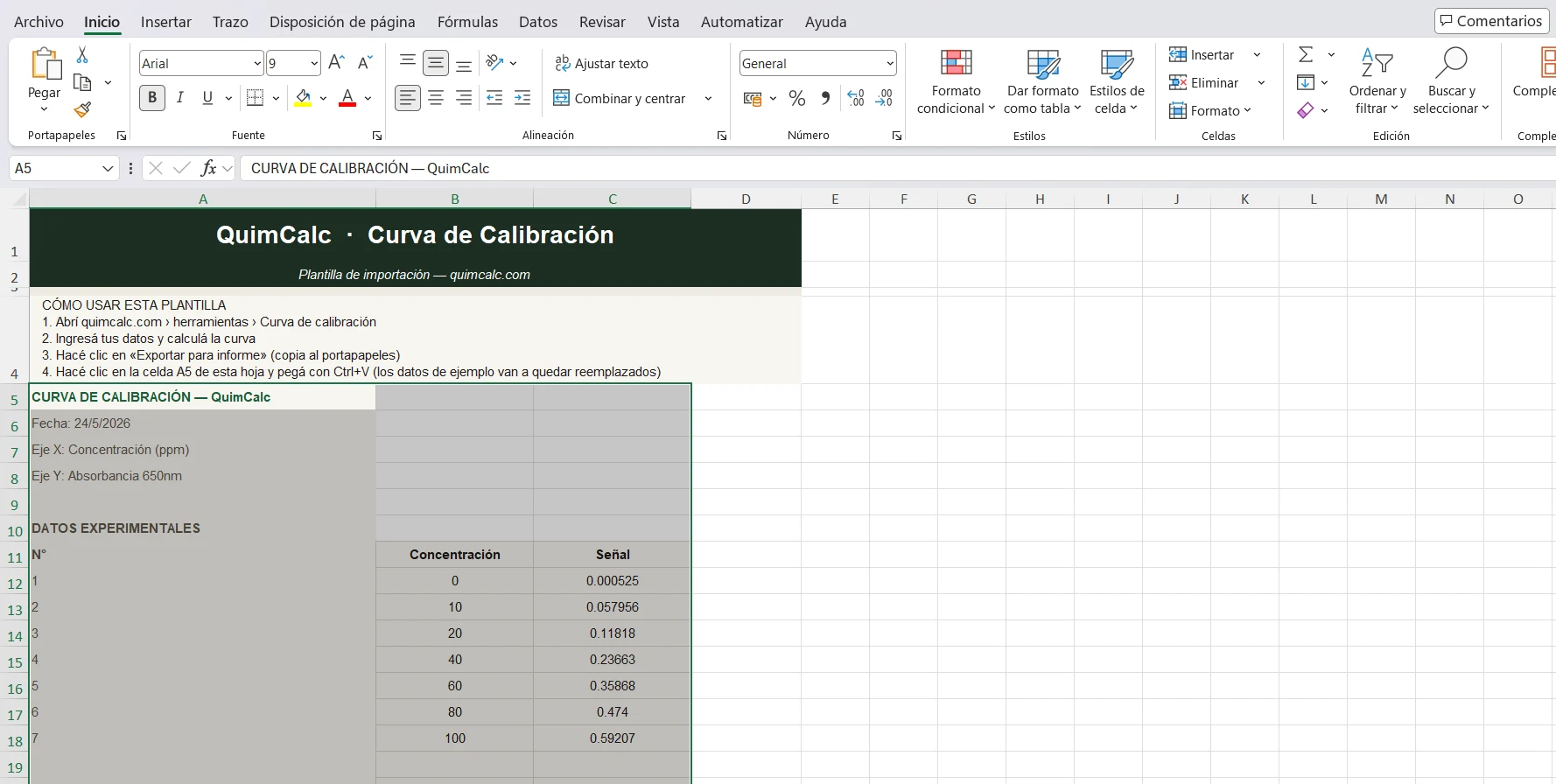Switch to the Vista tab

(x=663, y=22)
